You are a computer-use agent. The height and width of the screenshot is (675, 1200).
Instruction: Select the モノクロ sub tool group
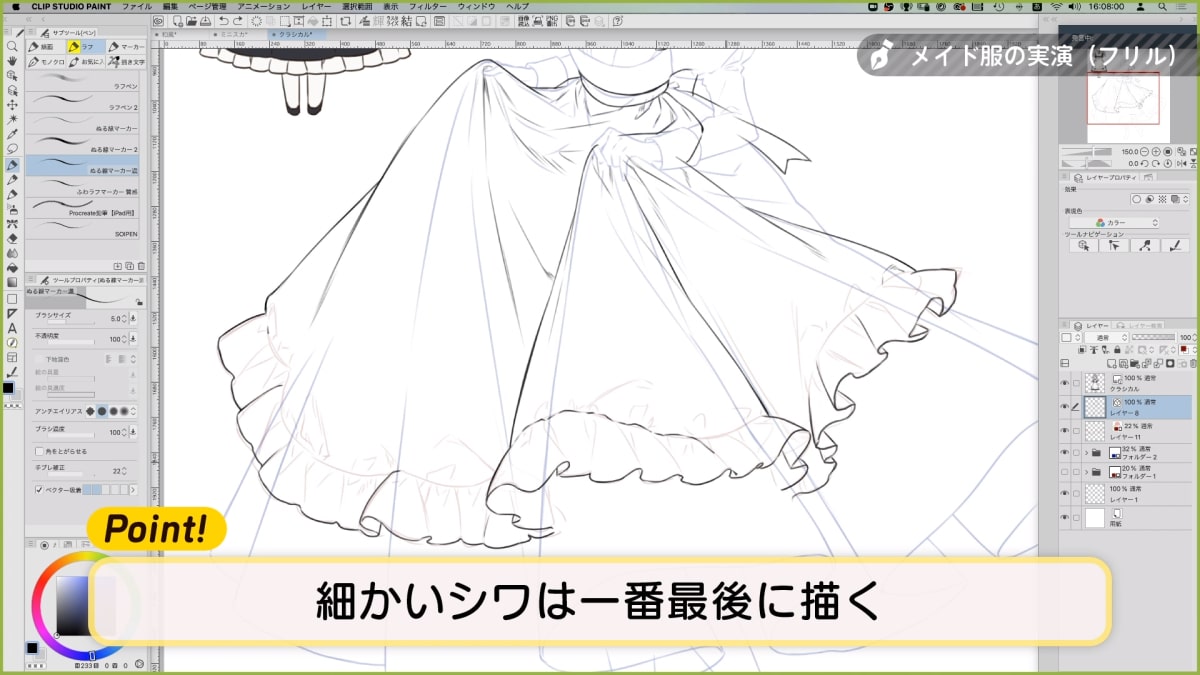pyautogui.click(x=48, y=61)
